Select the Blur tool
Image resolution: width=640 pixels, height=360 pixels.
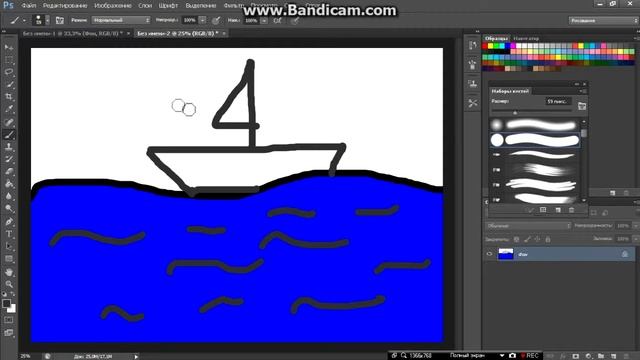pyautogui.click(x=9, y=196)
